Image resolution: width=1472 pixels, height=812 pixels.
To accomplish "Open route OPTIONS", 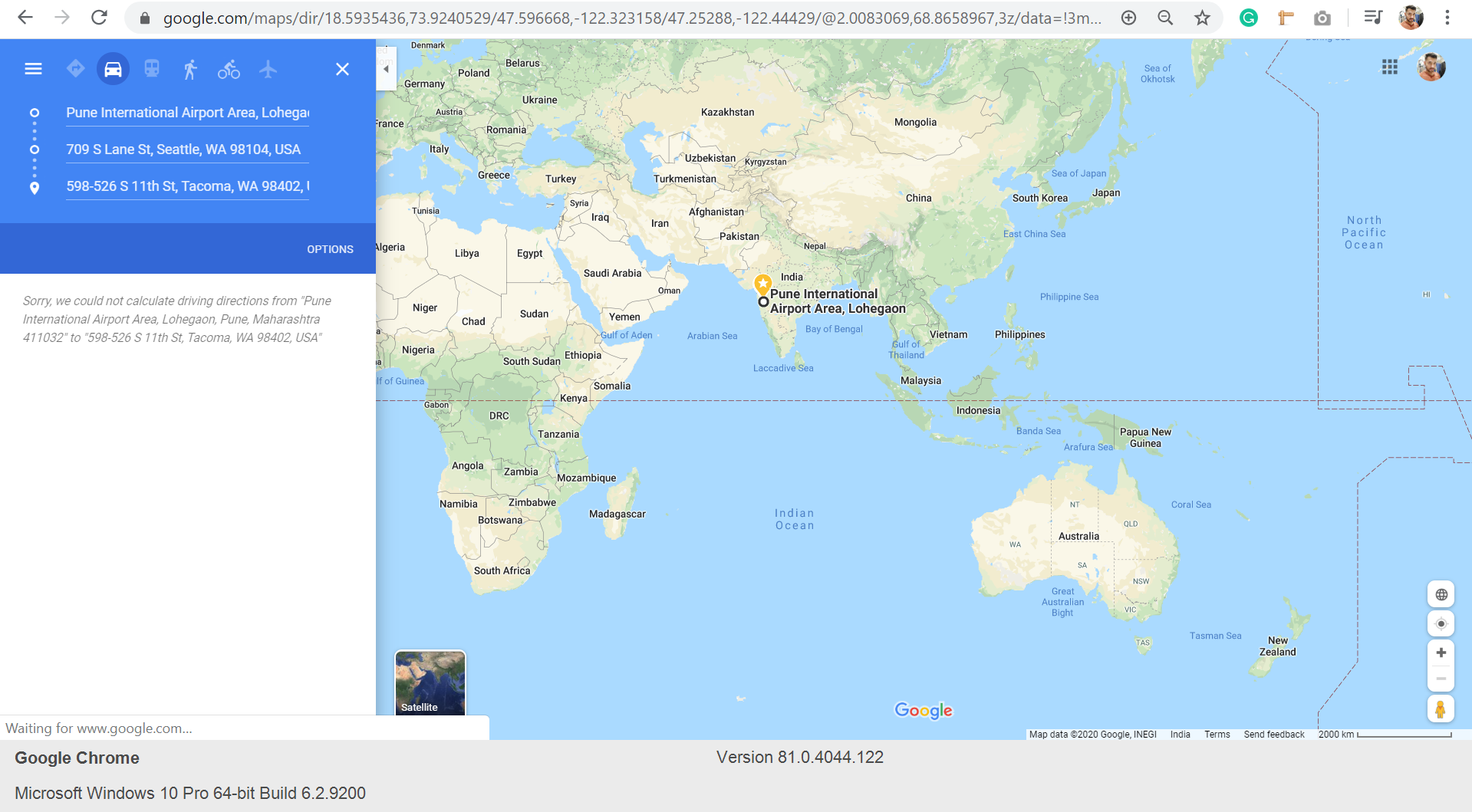I will [330, 249].
